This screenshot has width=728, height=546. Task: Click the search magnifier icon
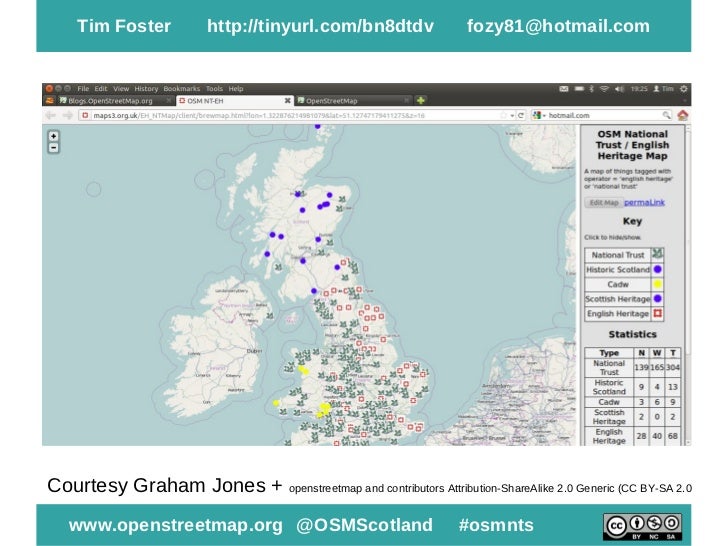(x=666, y=115)
